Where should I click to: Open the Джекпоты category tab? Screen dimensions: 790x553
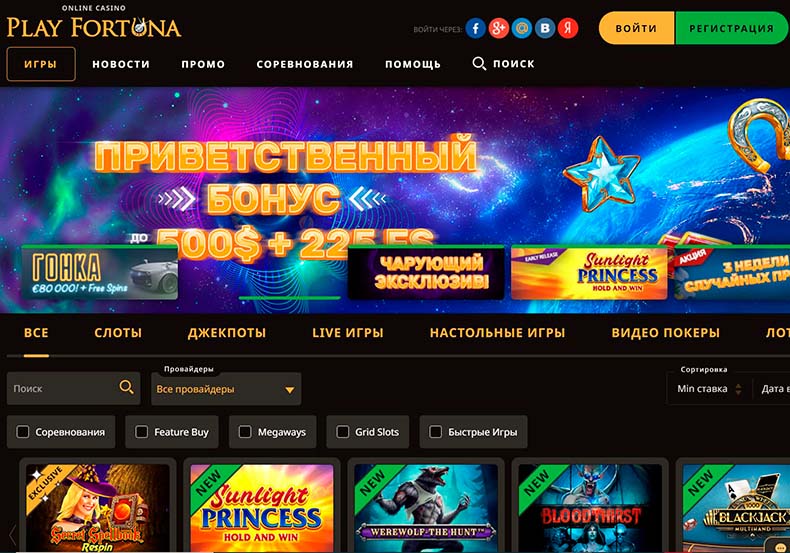click(x=227, y=333)
